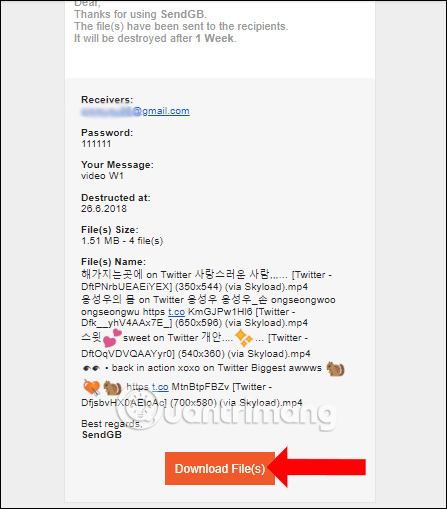Viewport: 447px width, 509px height.
Task: Click the bold 1 Week text in header
Action: click(214, 39)
